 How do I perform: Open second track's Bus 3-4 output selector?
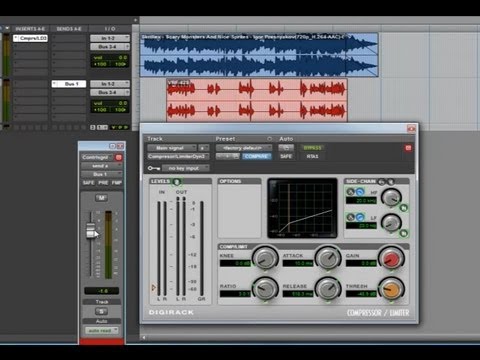click(110, 92)
